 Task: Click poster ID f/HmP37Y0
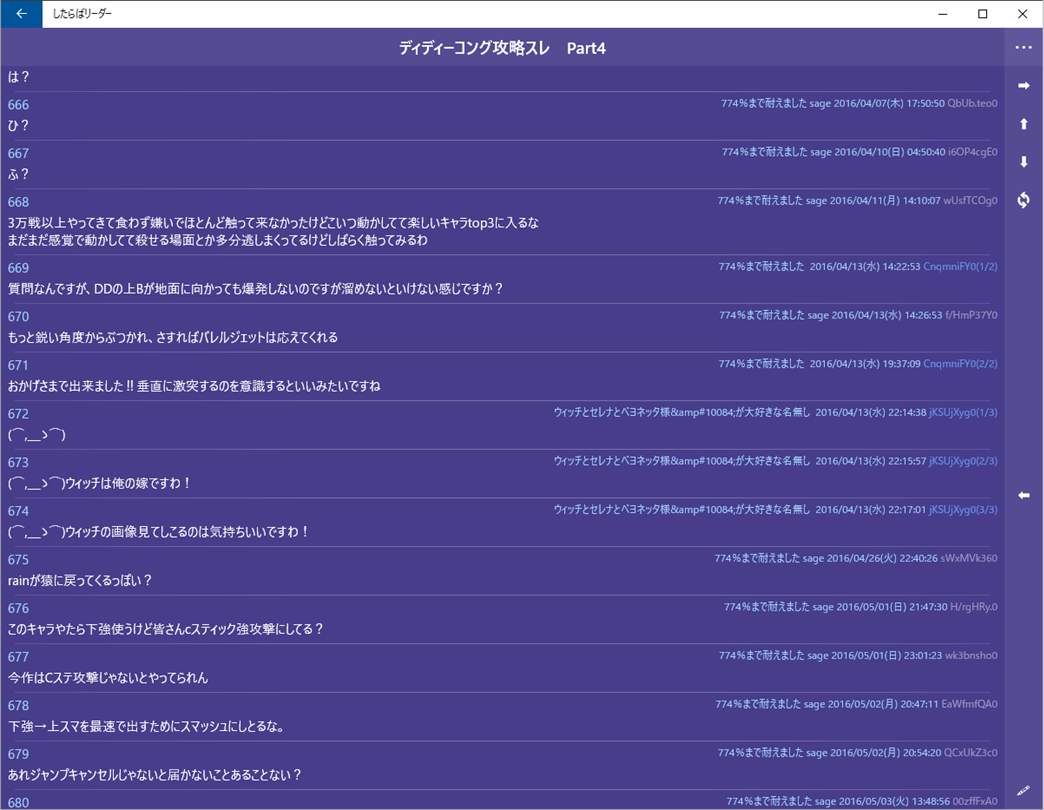click(971, 315)
